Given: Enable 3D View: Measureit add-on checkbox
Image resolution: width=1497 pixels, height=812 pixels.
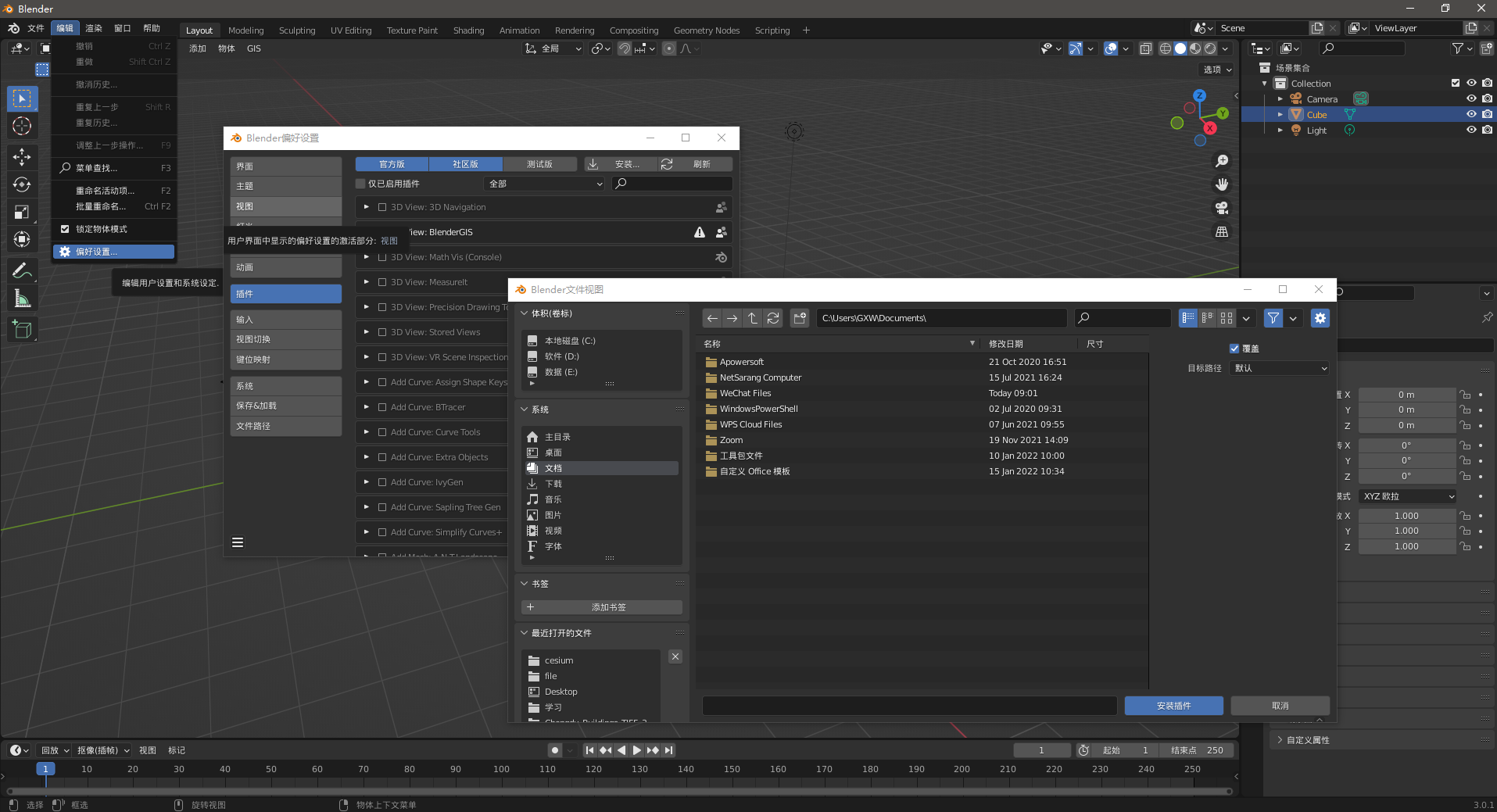Looking at the screenshot, I should [x=382, y=282].
